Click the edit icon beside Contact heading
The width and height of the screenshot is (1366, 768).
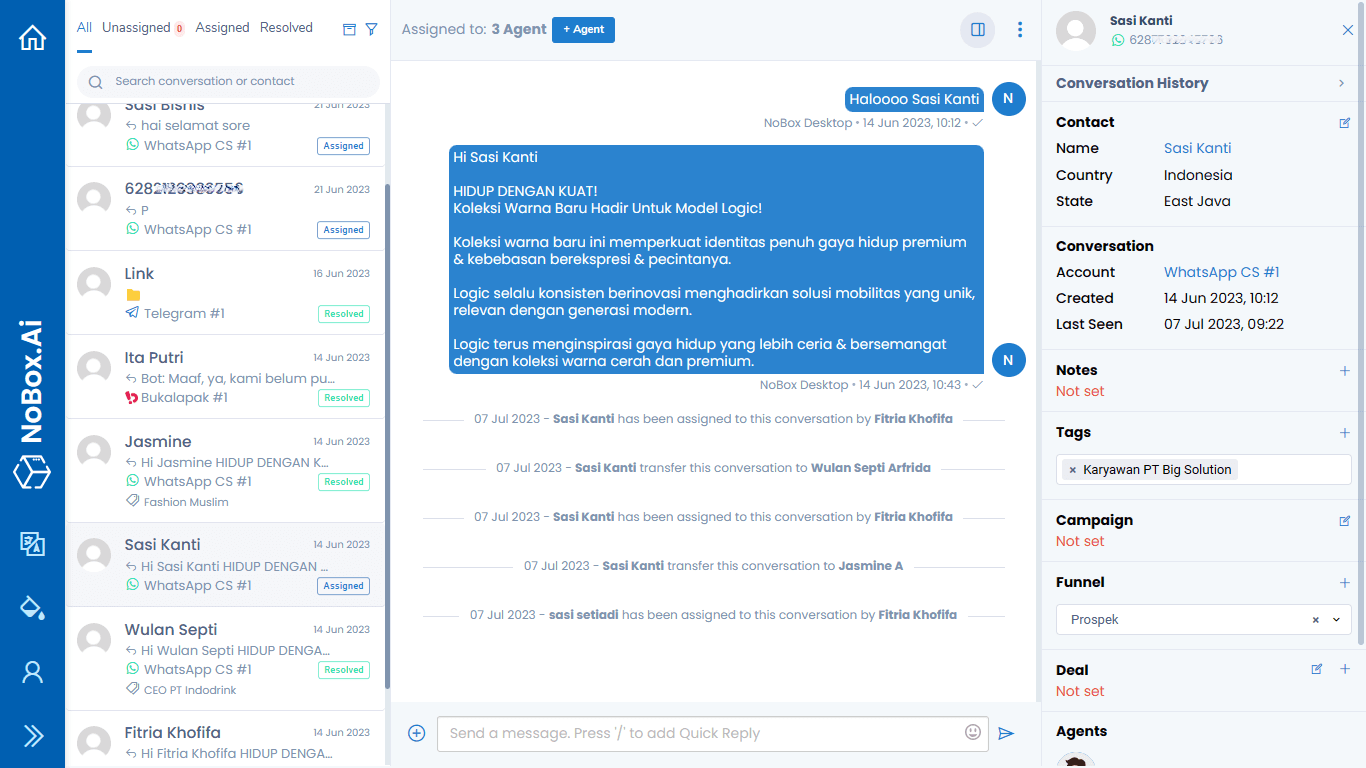pyautogui.click(x=1344, y=122)
